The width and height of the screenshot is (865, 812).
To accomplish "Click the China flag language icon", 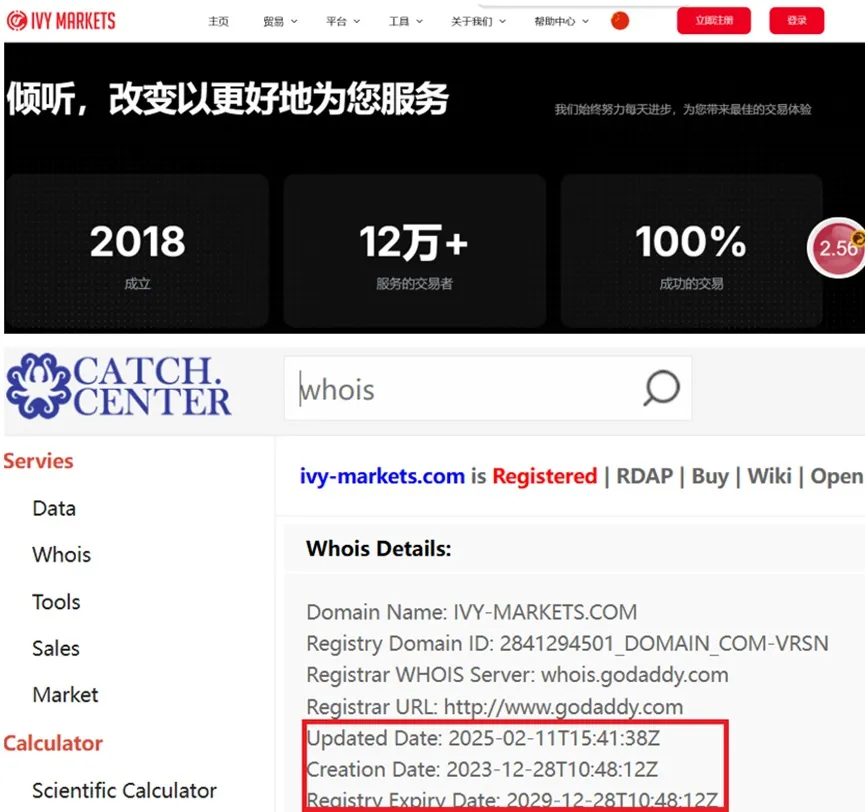I will click(x=620, y=21).
